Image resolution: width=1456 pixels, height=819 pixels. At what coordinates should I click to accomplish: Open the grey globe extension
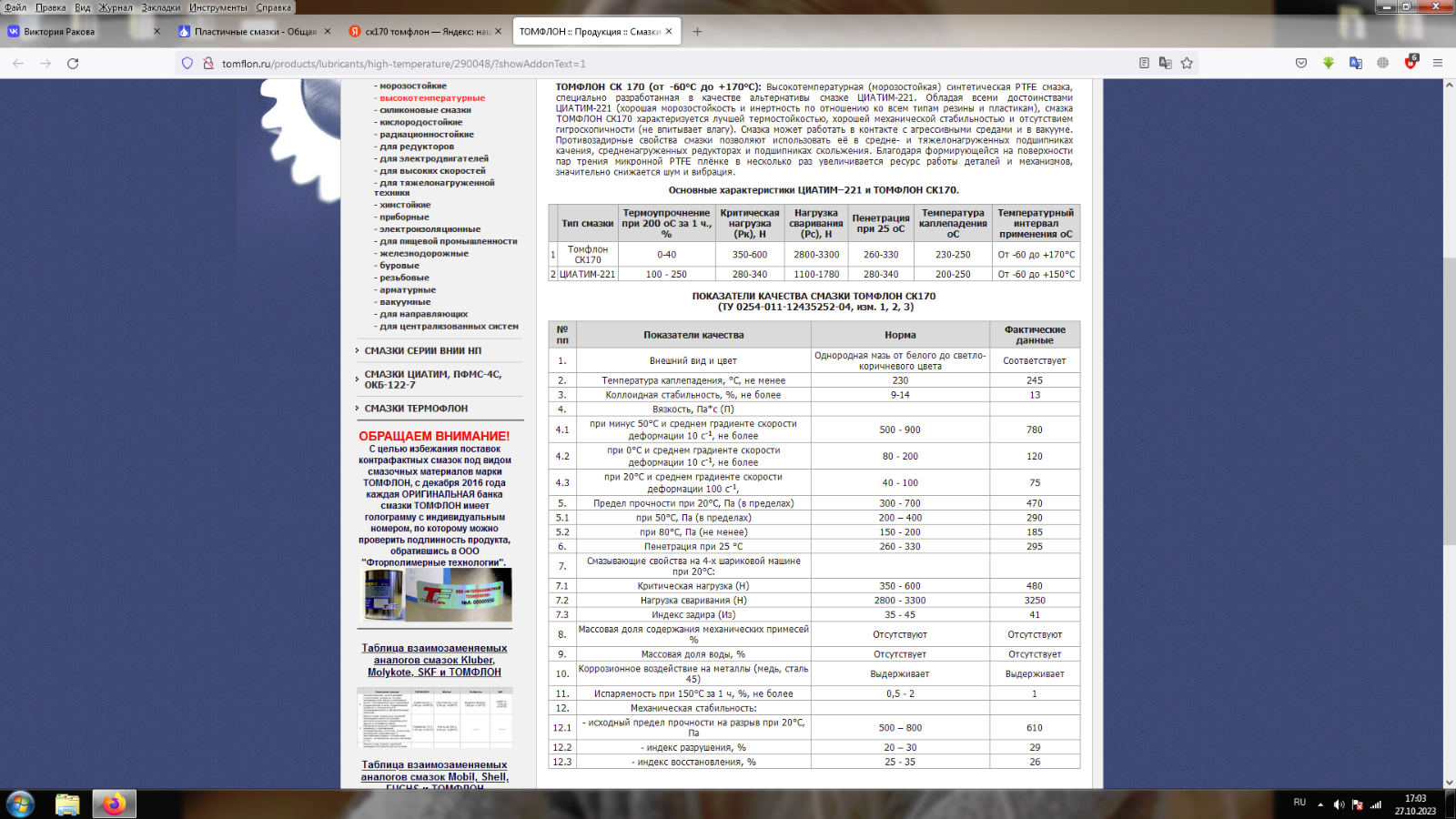[1383, 63]
